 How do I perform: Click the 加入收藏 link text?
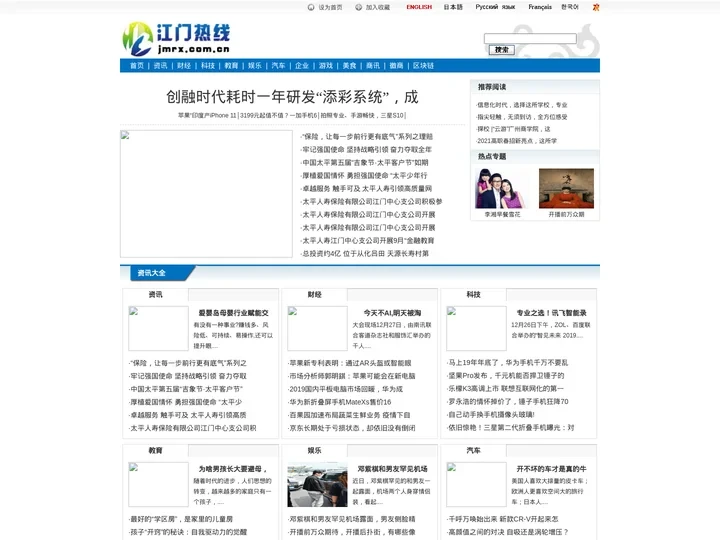(x=378, y=7)
